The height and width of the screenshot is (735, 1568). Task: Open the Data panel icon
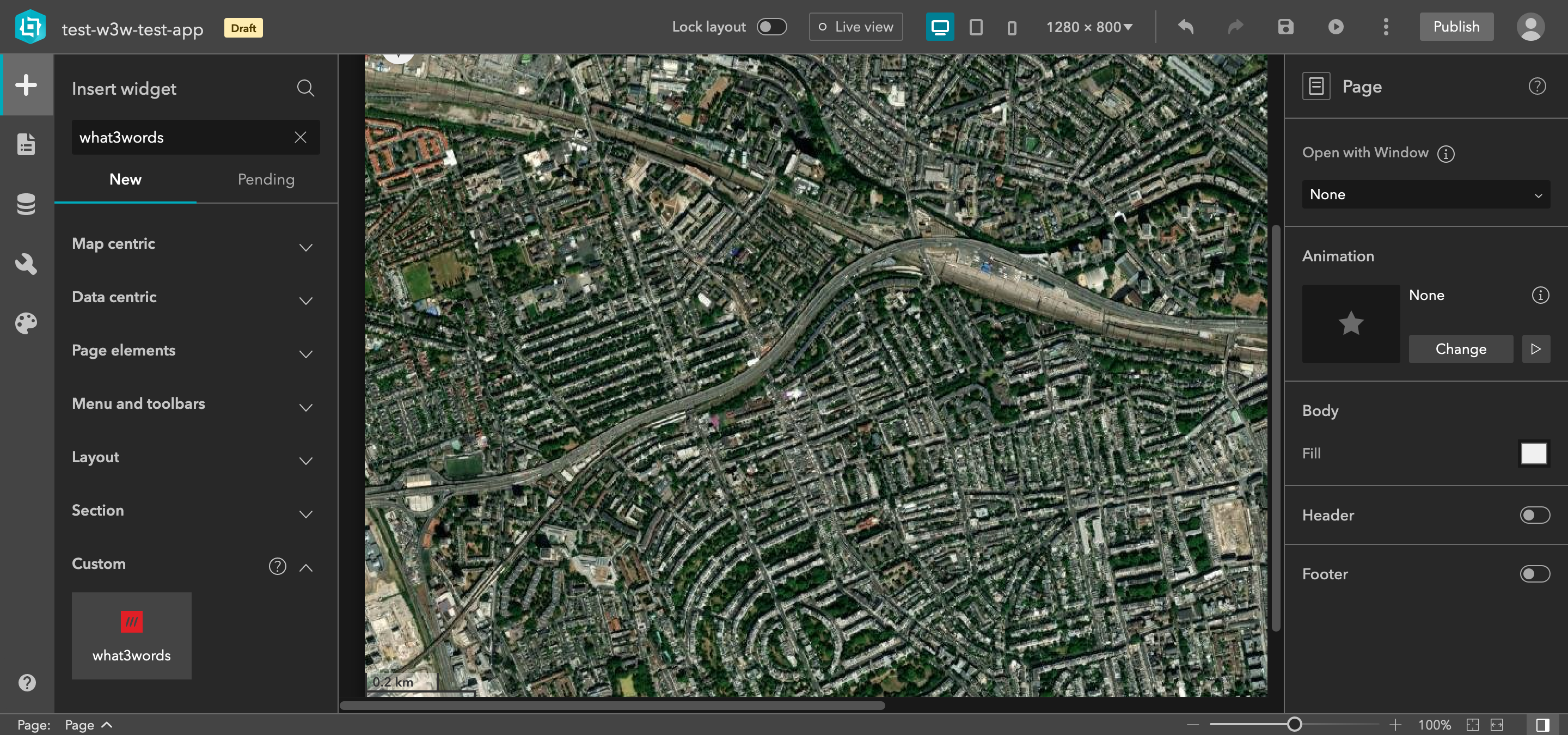pyautogui.click(x=26, y=204)
